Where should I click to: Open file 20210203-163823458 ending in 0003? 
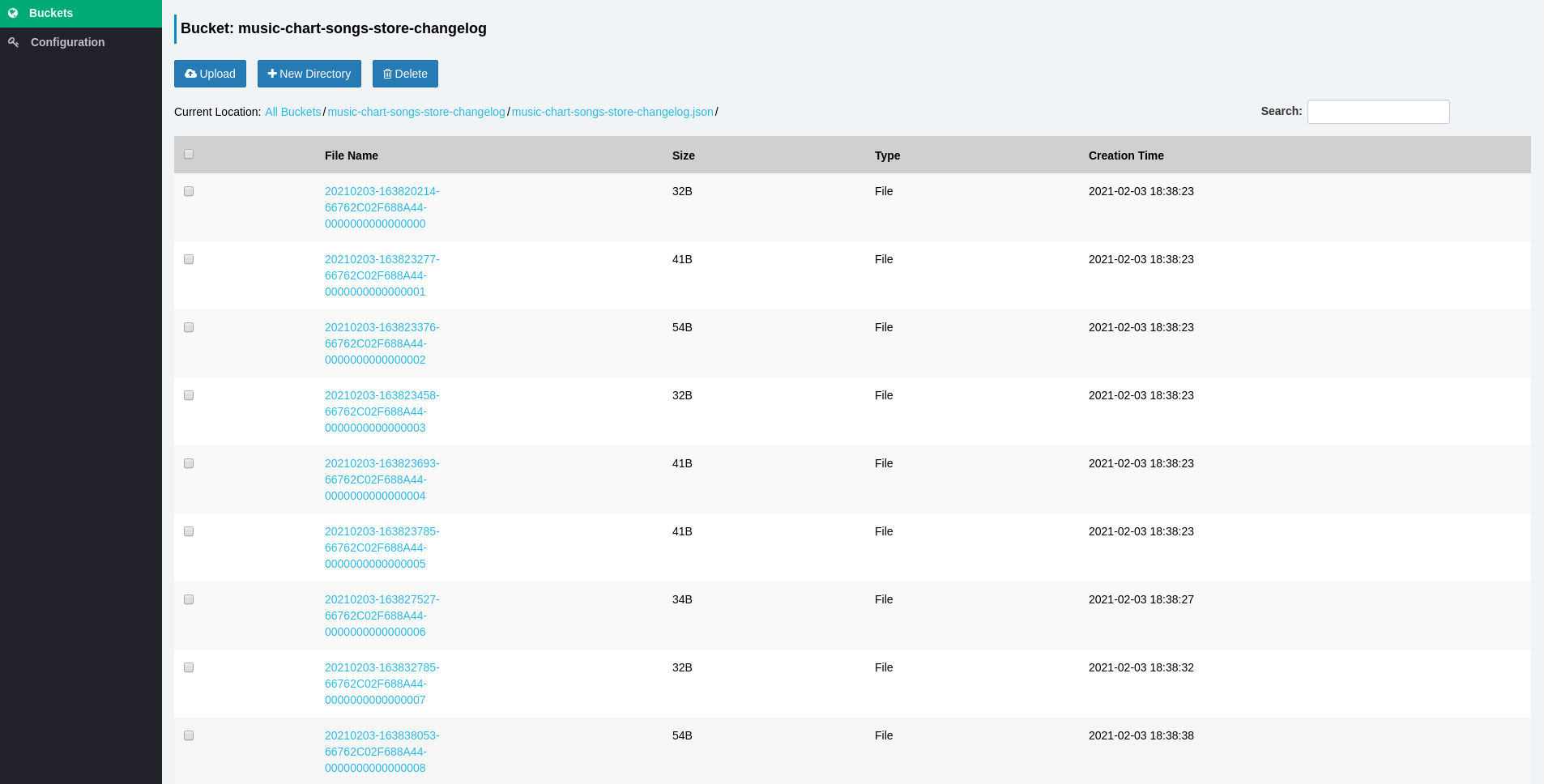point(382,411)
